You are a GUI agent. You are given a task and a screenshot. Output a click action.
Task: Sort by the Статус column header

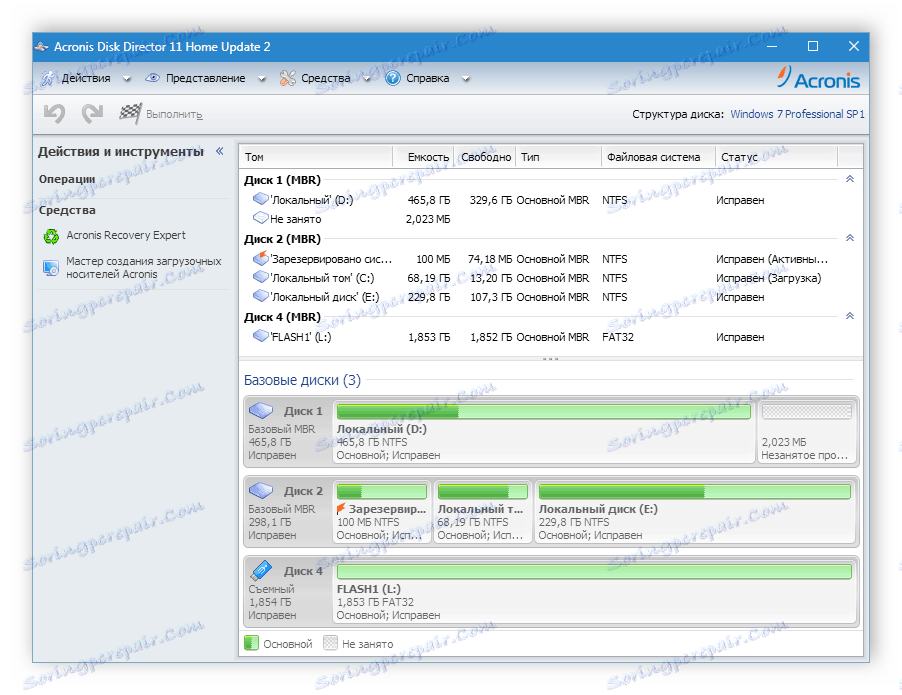[777, 157]
